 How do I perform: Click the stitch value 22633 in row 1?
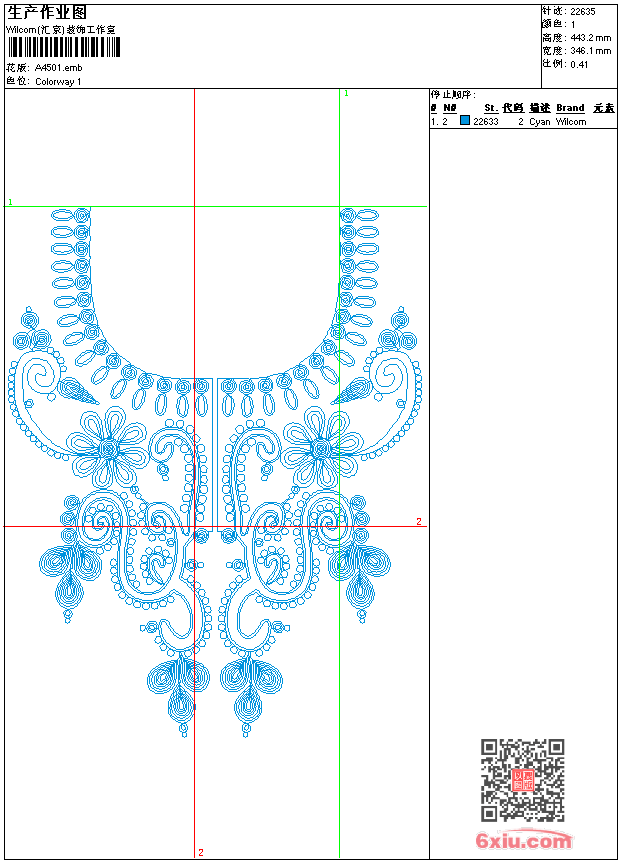486,122
